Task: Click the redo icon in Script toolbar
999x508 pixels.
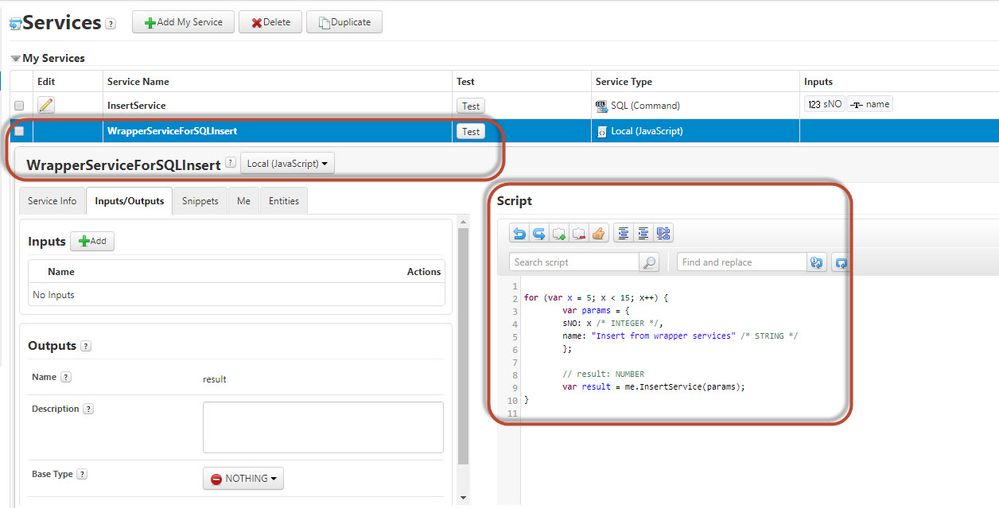Action: tap(539, 234)
